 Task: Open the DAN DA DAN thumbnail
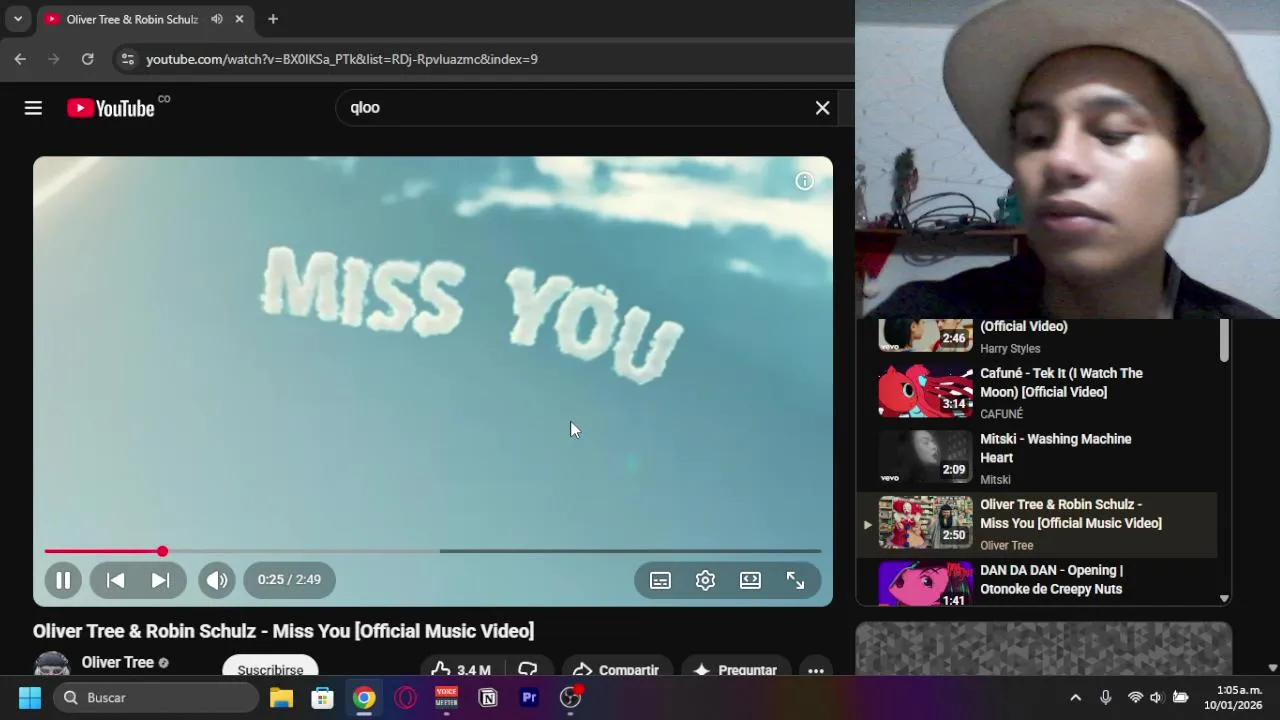point(925,584)
